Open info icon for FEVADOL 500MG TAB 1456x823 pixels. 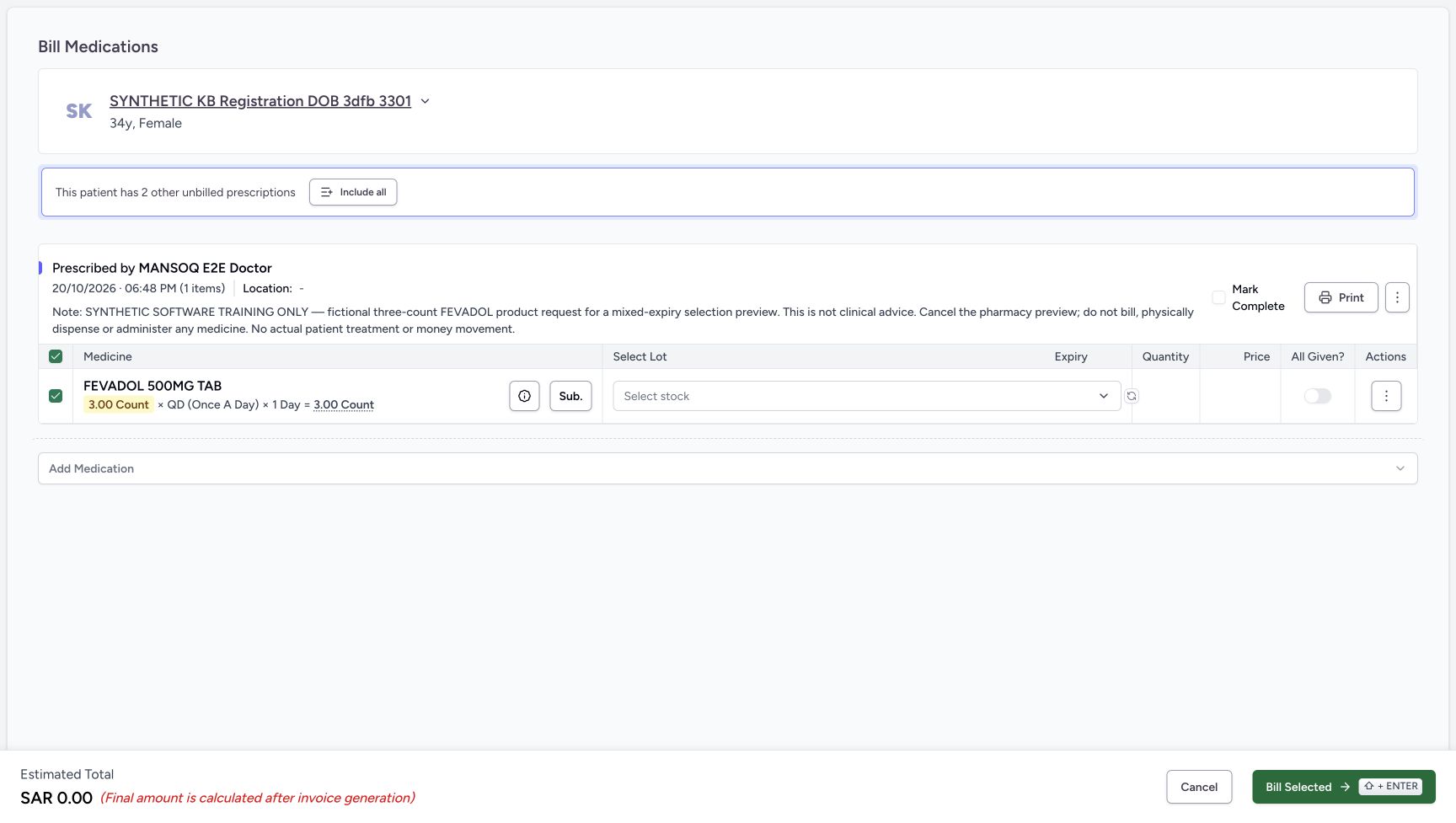(524, 396)
